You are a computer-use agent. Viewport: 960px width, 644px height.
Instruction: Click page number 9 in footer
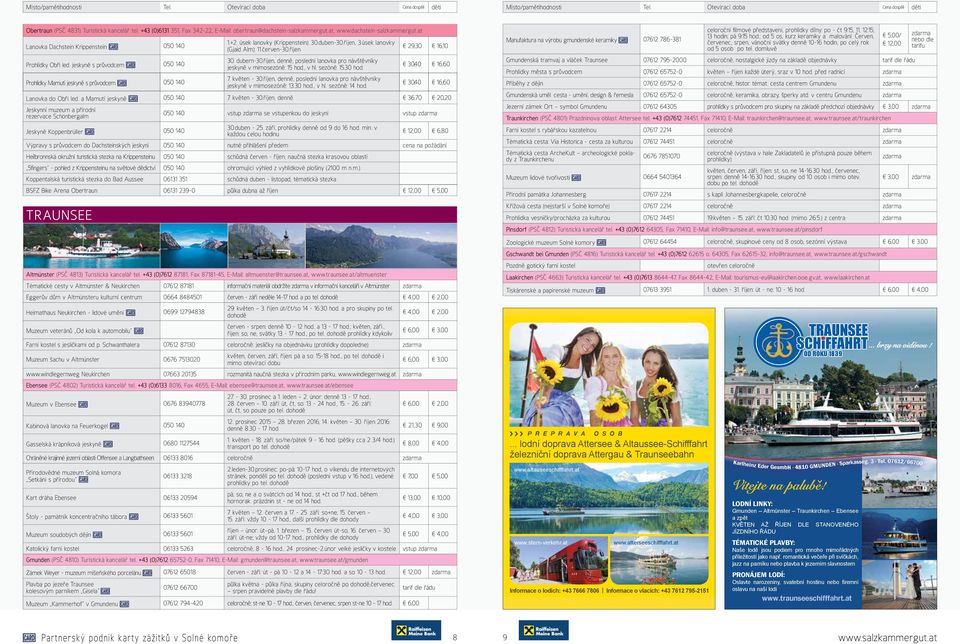505,637
